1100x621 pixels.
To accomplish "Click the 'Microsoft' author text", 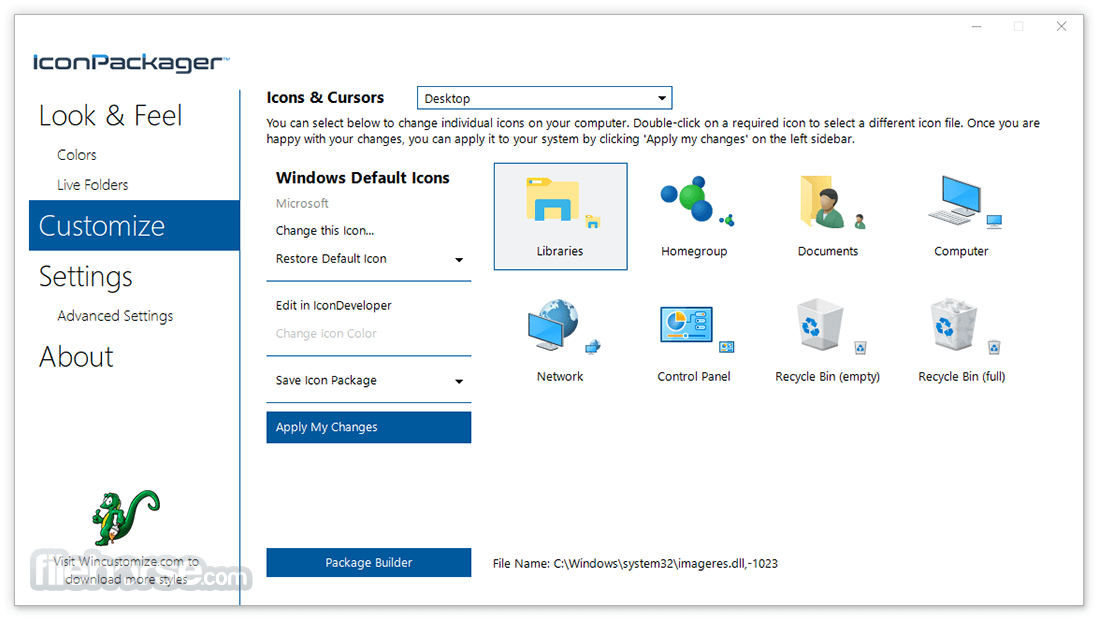I will pyautogui.click(x=302, y=203).
